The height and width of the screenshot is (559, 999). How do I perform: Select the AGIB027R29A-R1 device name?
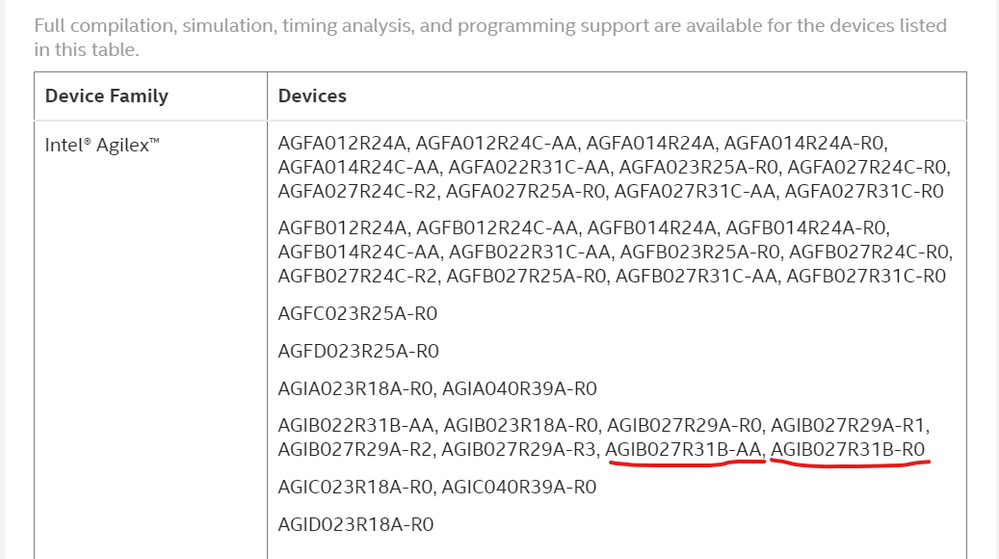point(850,426)
